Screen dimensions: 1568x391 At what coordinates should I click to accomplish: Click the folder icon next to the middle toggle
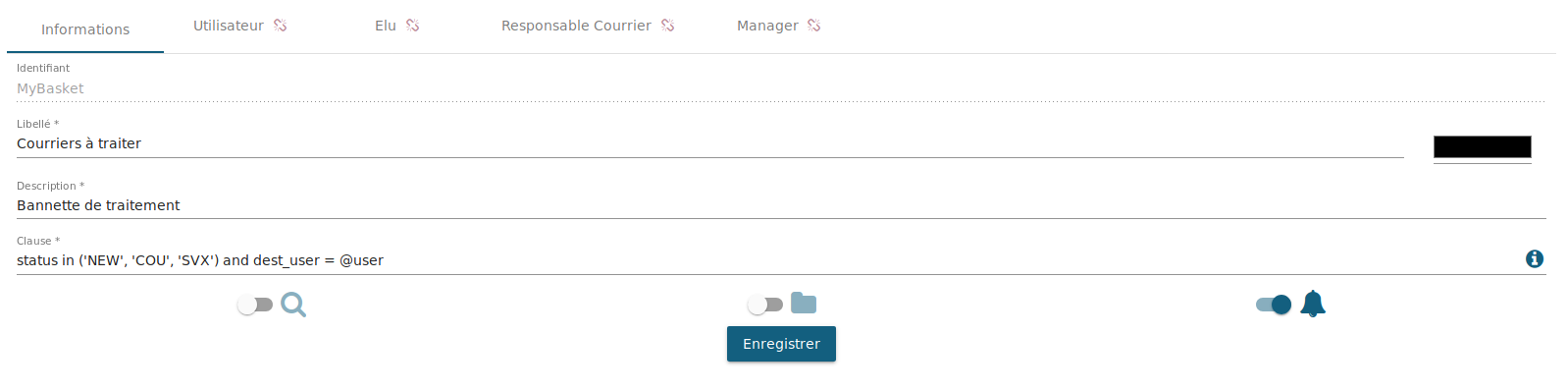pos(804,304)
